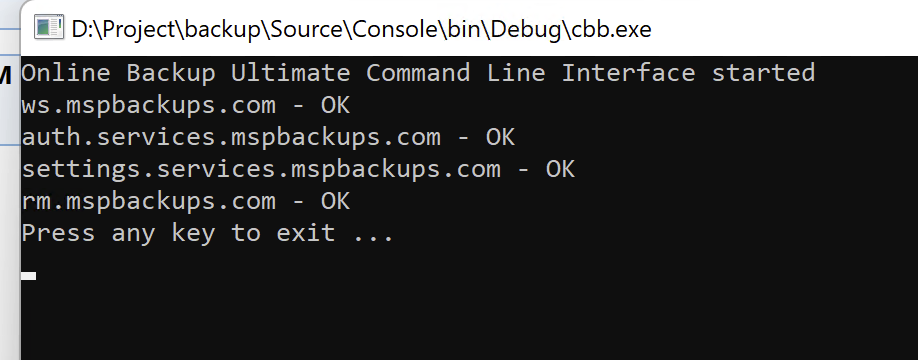Click the OK status after settings.services.mspbackups.com
This screenshot has height=360, width=918.
560,170
